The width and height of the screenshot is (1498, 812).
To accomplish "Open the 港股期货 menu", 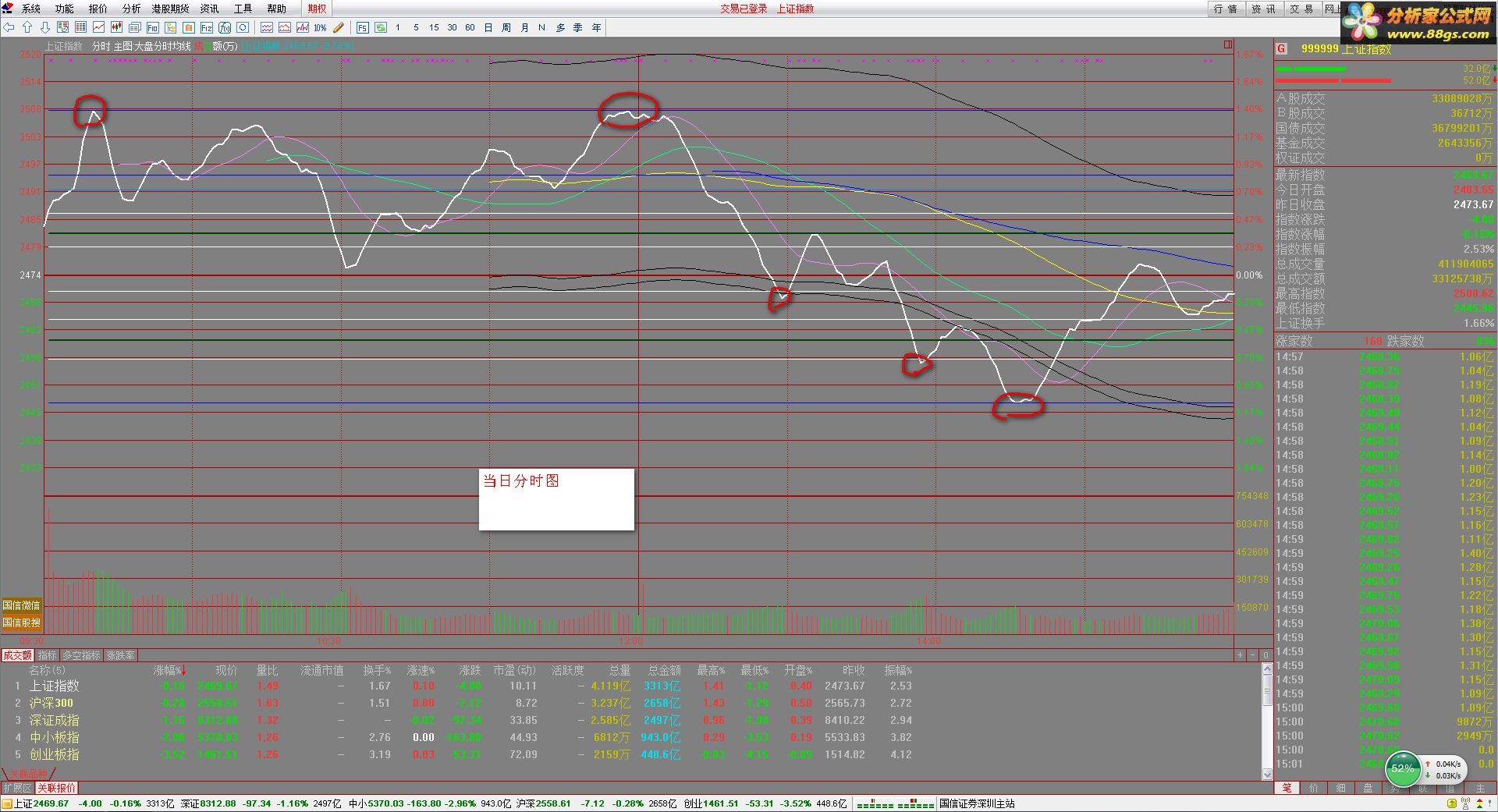I will pyautogui.click(x=171, y=9).
